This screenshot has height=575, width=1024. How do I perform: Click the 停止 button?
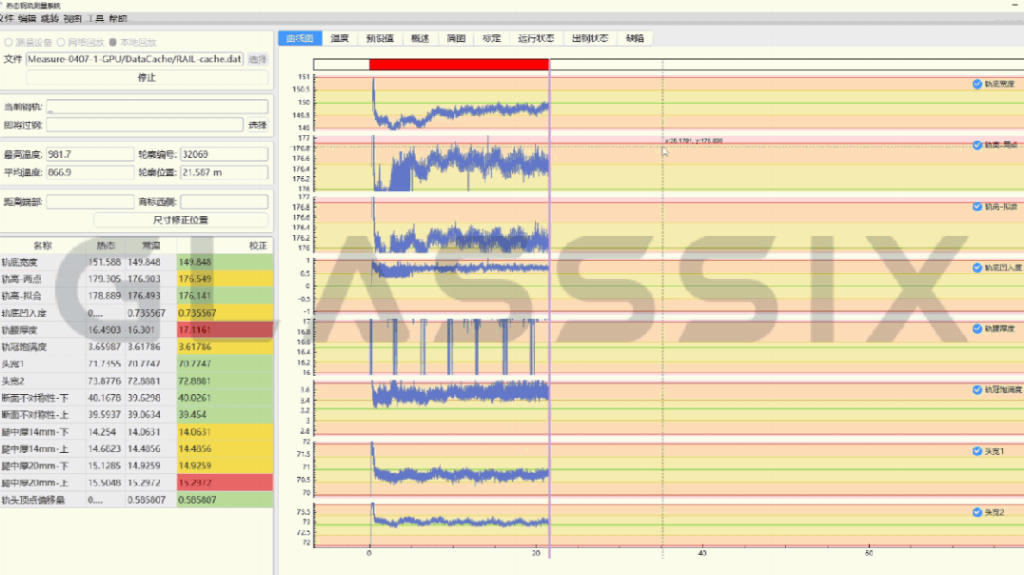(147, 77)
